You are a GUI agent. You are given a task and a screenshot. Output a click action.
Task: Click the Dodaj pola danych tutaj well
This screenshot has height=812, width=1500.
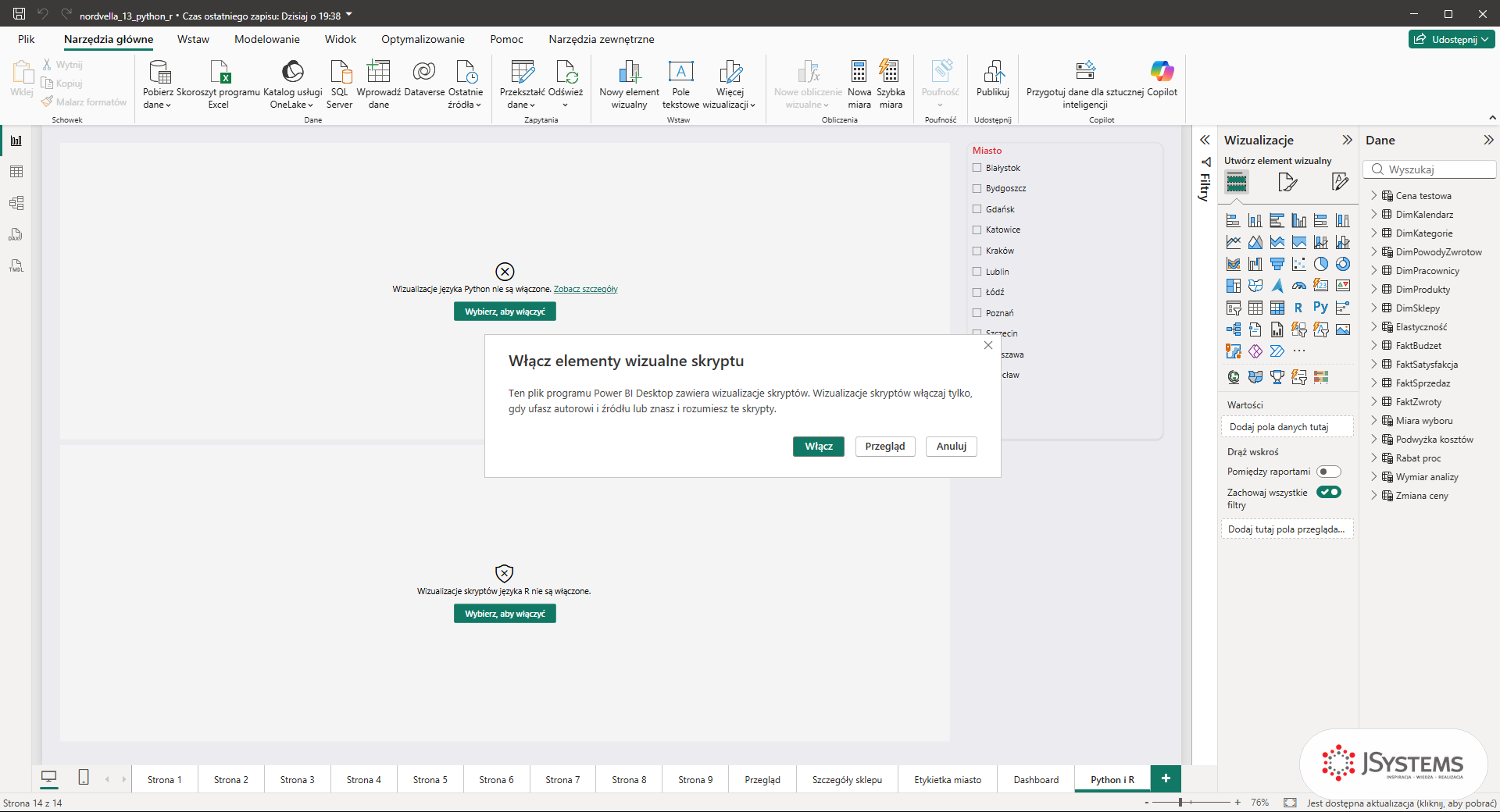coord(1287,427)
